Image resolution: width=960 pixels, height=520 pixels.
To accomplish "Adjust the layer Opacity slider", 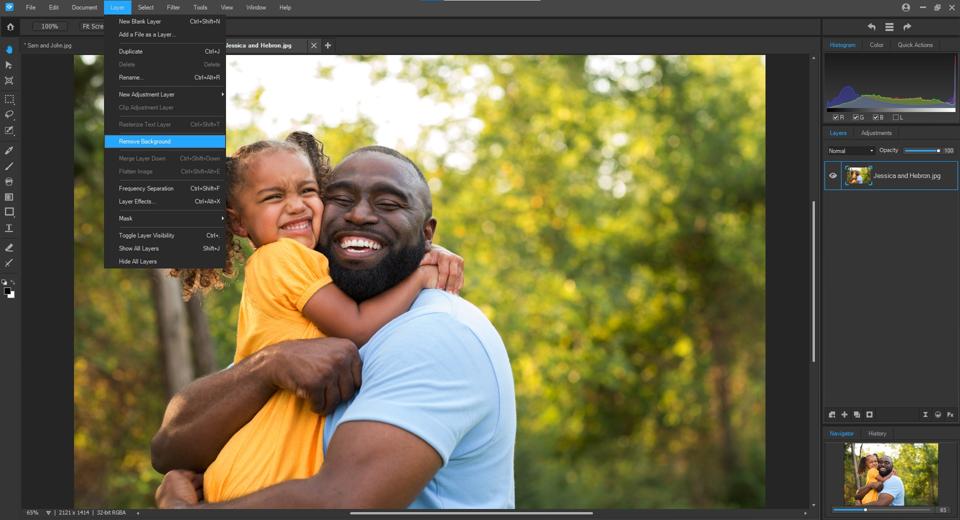I will click(921, 151).
